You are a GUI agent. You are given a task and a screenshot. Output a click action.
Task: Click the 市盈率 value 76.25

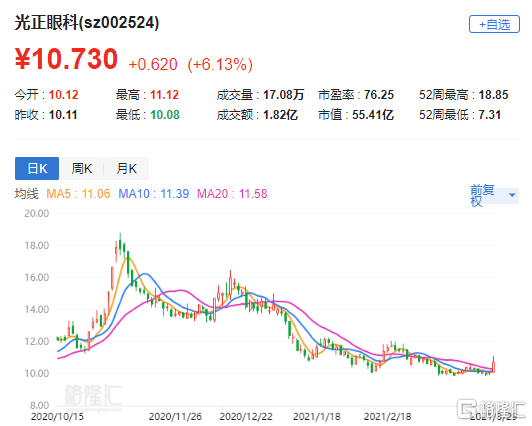point(379,95)
